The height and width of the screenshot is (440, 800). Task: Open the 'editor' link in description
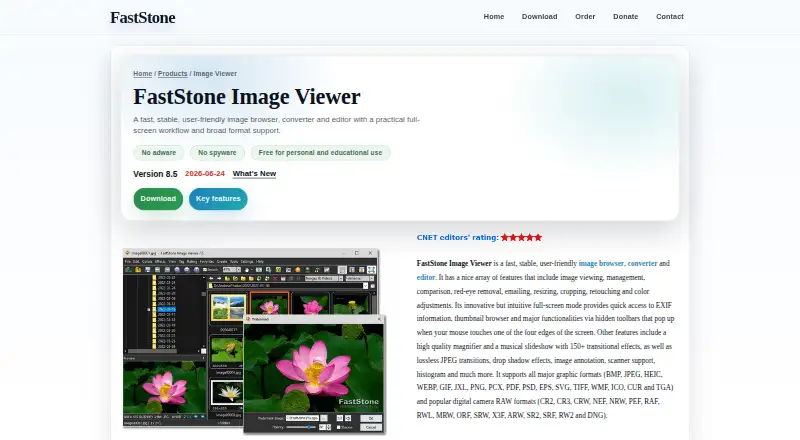pos(426,277)
